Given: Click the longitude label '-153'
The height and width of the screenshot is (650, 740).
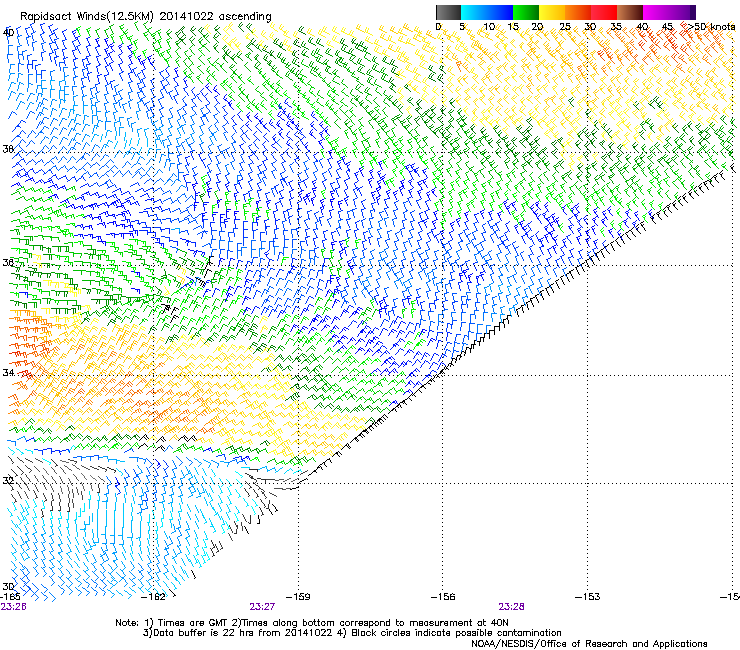Looking at the screenshot, I should coord(587,597).
